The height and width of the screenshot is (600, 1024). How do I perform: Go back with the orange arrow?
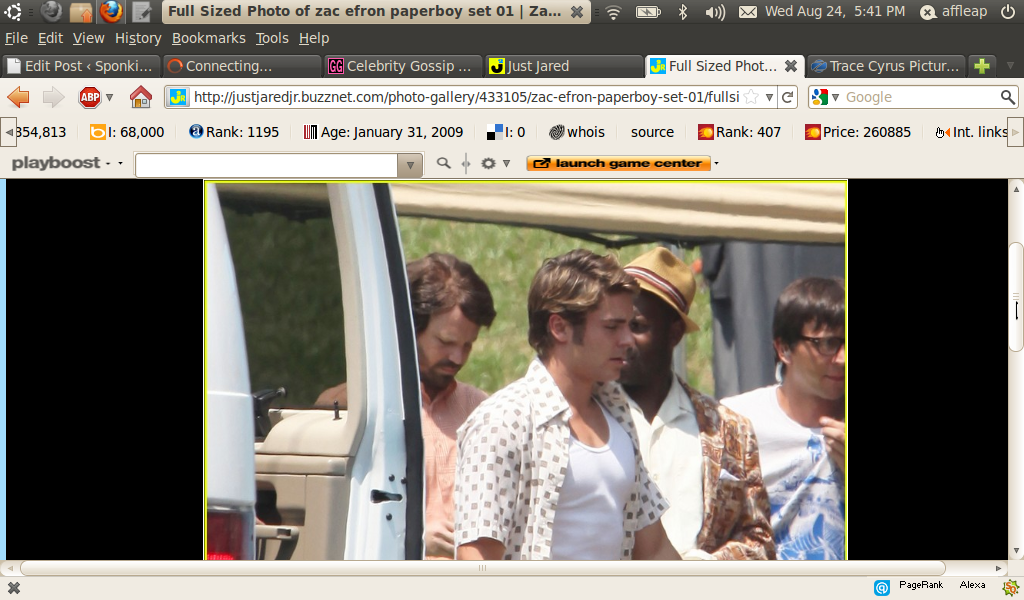click(x=18, y=97)
